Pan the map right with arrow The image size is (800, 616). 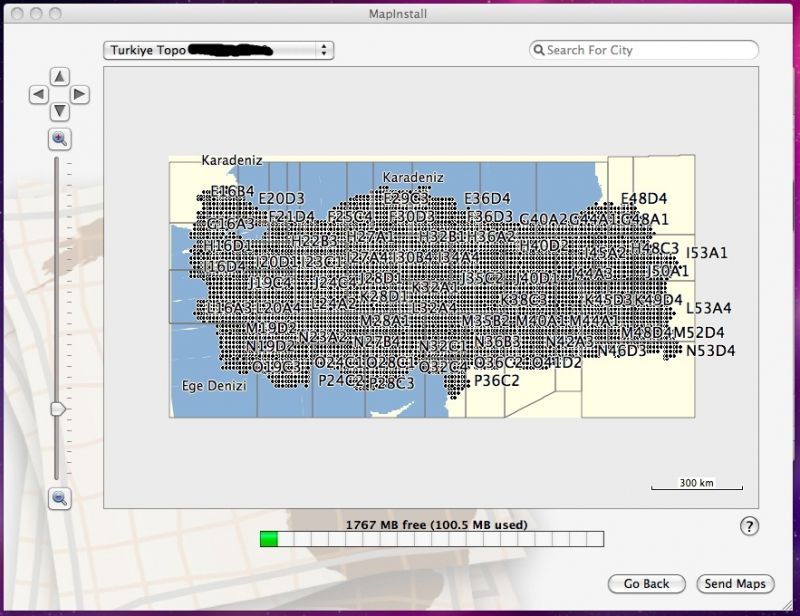80,94
